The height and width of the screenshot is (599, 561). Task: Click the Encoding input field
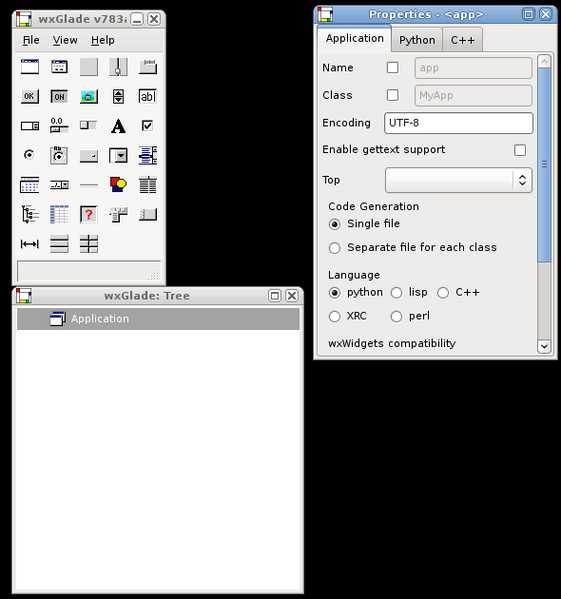pyautogui.click(x=458, y=123)
